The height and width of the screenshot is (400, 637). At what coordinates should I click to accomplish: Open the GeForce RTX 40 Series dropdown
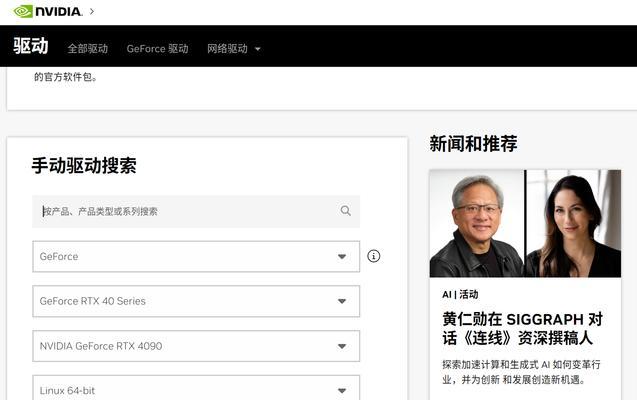point(196,301)
